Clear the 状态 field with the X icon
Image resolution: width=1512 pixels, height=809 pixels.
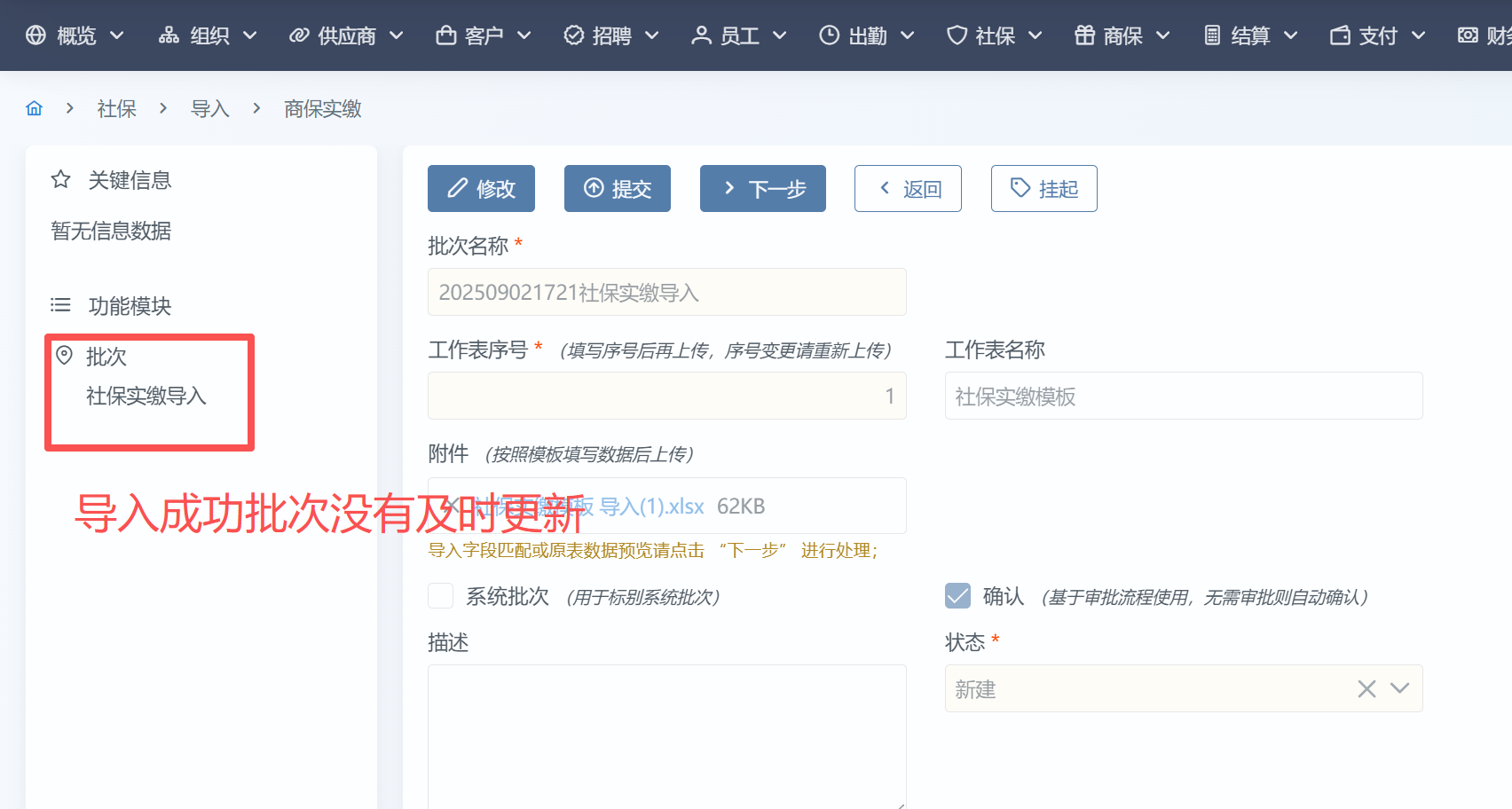1366,689
